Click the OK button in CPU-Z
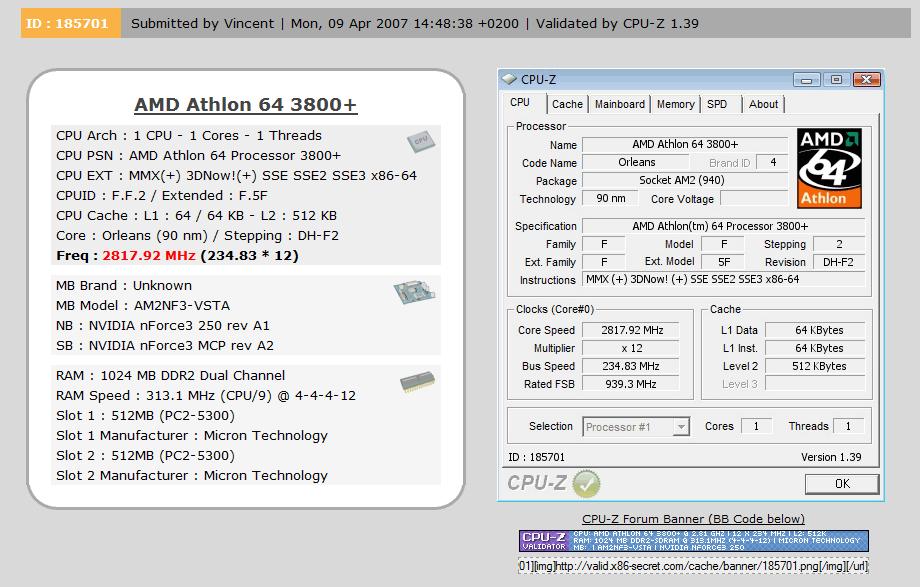The width and height of the screenshot is (920, 587). click(842, 484)
